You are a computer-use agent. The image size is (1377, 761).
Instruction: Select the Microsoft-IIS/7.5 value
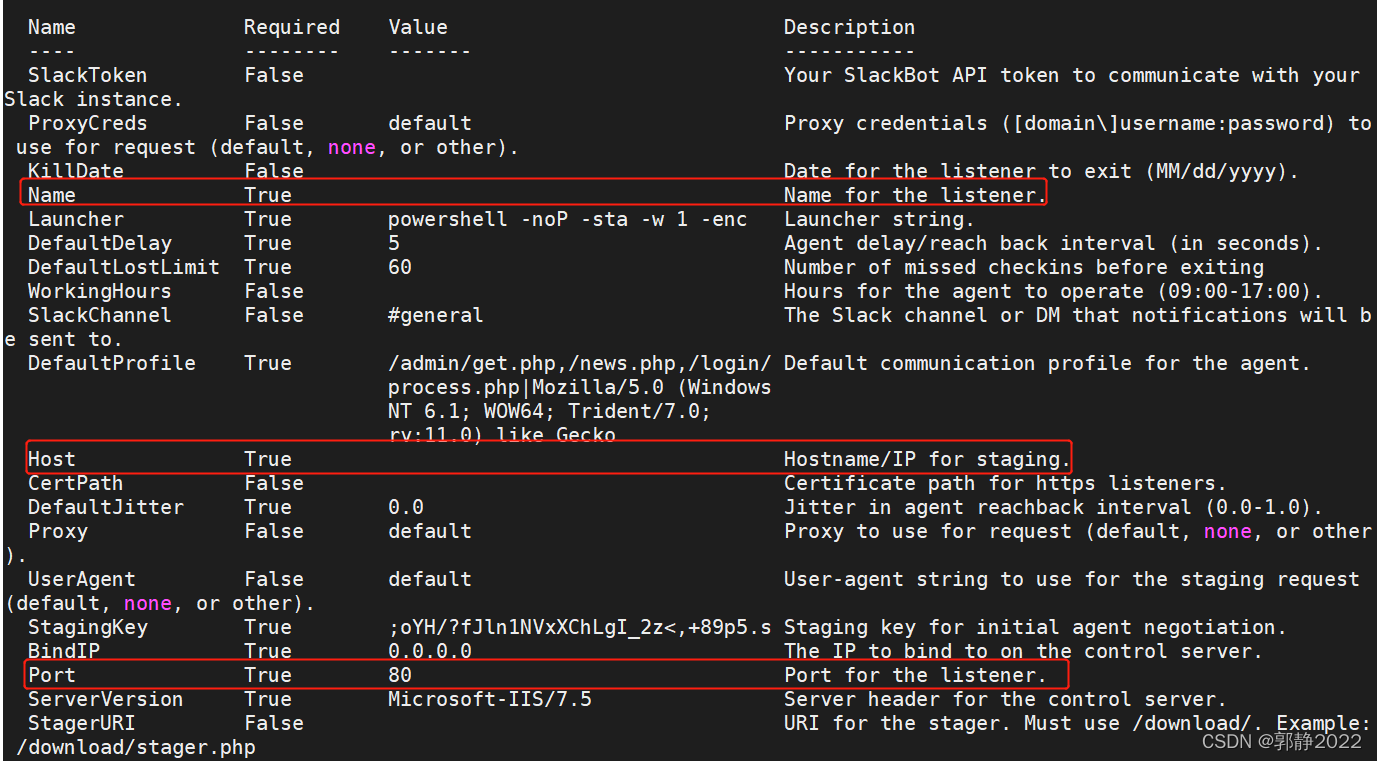click(489, 699)
